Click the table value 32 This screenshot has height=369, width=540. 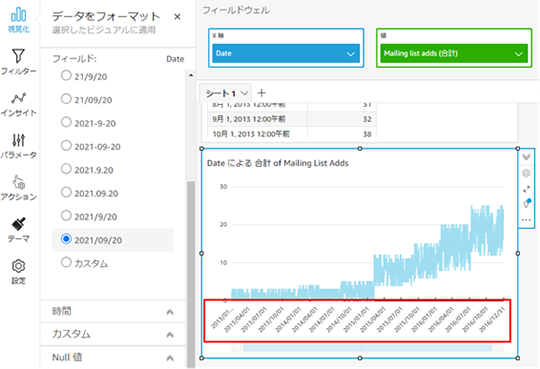[x=367, y=119]
